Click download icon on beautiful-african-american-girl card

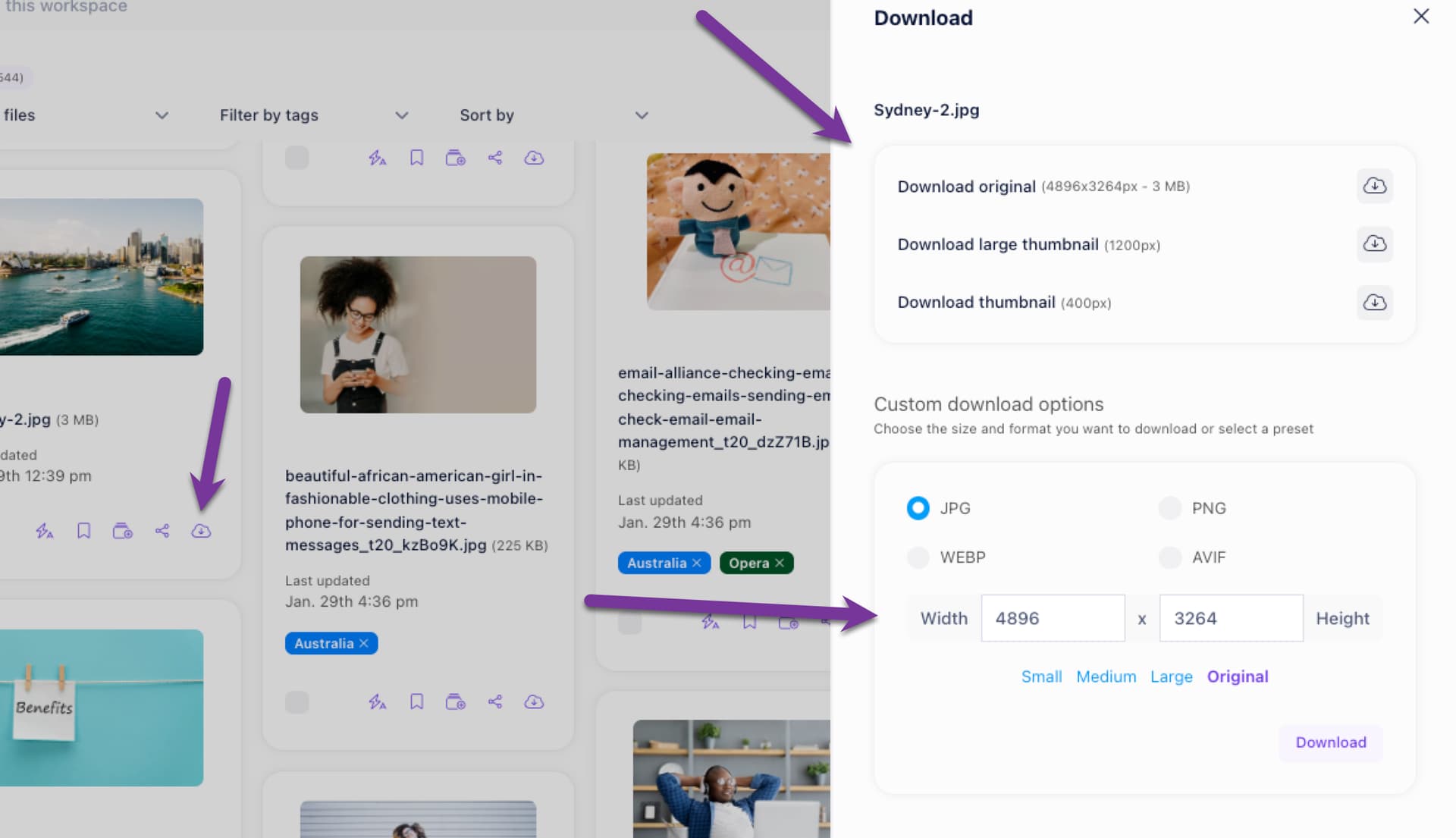pos(534,701)
